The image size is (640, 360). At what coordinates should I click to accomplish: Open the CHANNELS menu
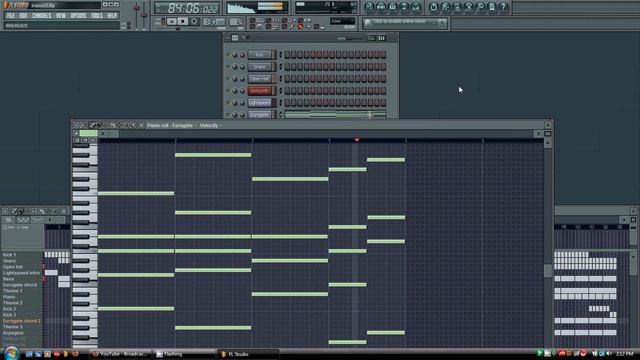(42, 16)
